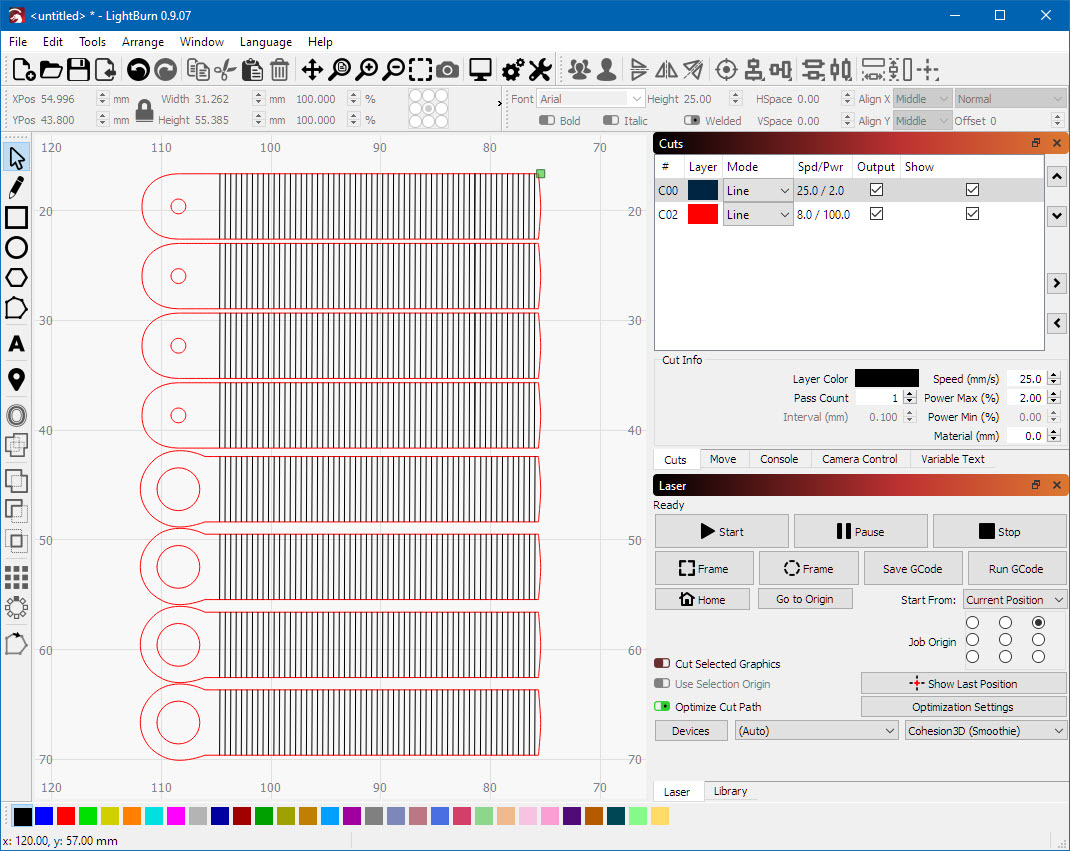1070x851 pixels.
Task: Disable Optimize Cut Path toggle
Action: 662,707
